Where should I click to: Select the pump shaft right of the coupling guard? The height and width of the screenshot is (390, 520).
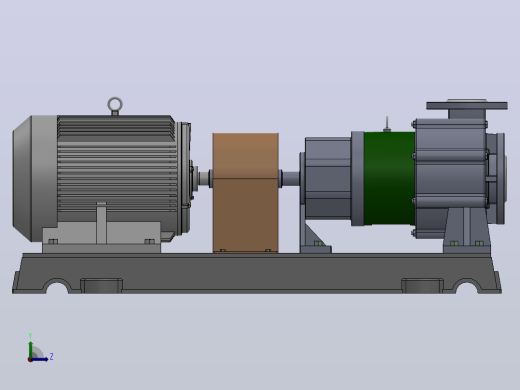click(291, 179)
